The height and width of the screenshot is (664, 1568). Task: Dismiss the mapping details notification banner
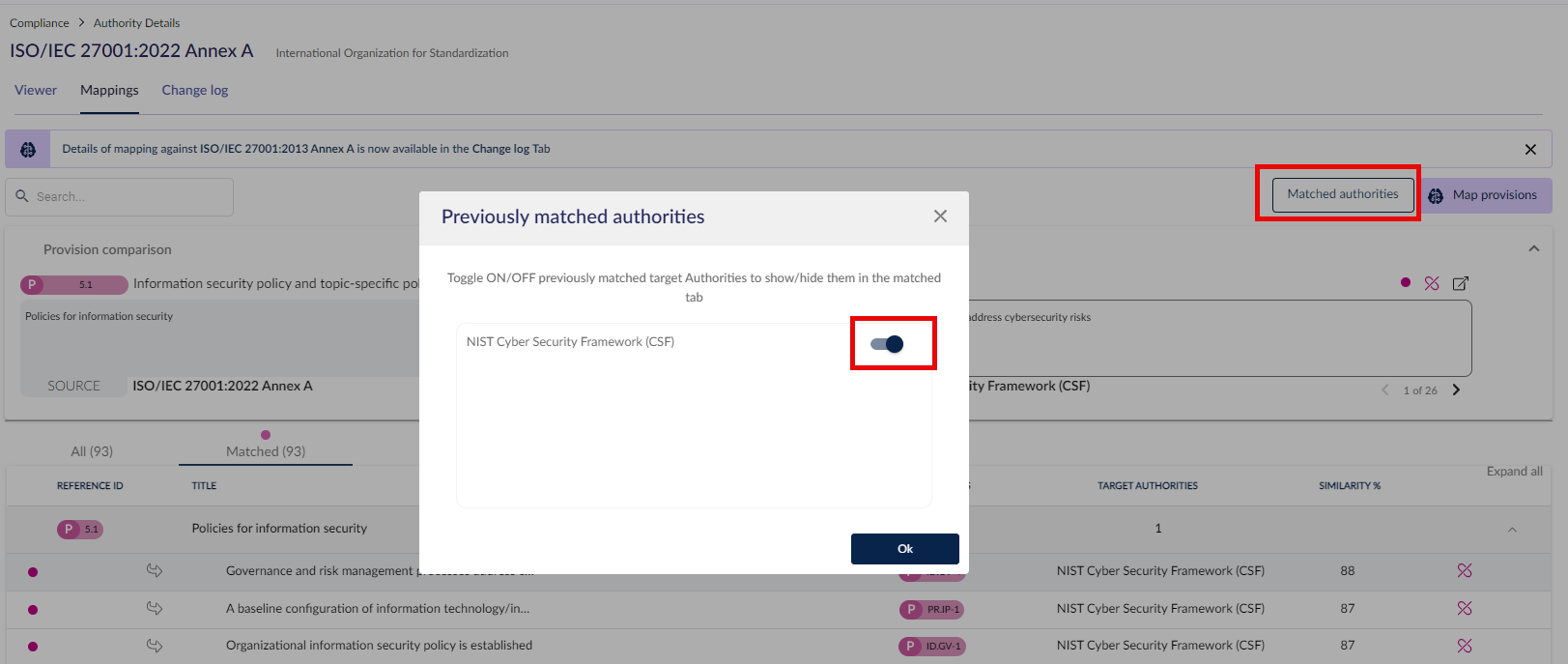[1530, 149]
